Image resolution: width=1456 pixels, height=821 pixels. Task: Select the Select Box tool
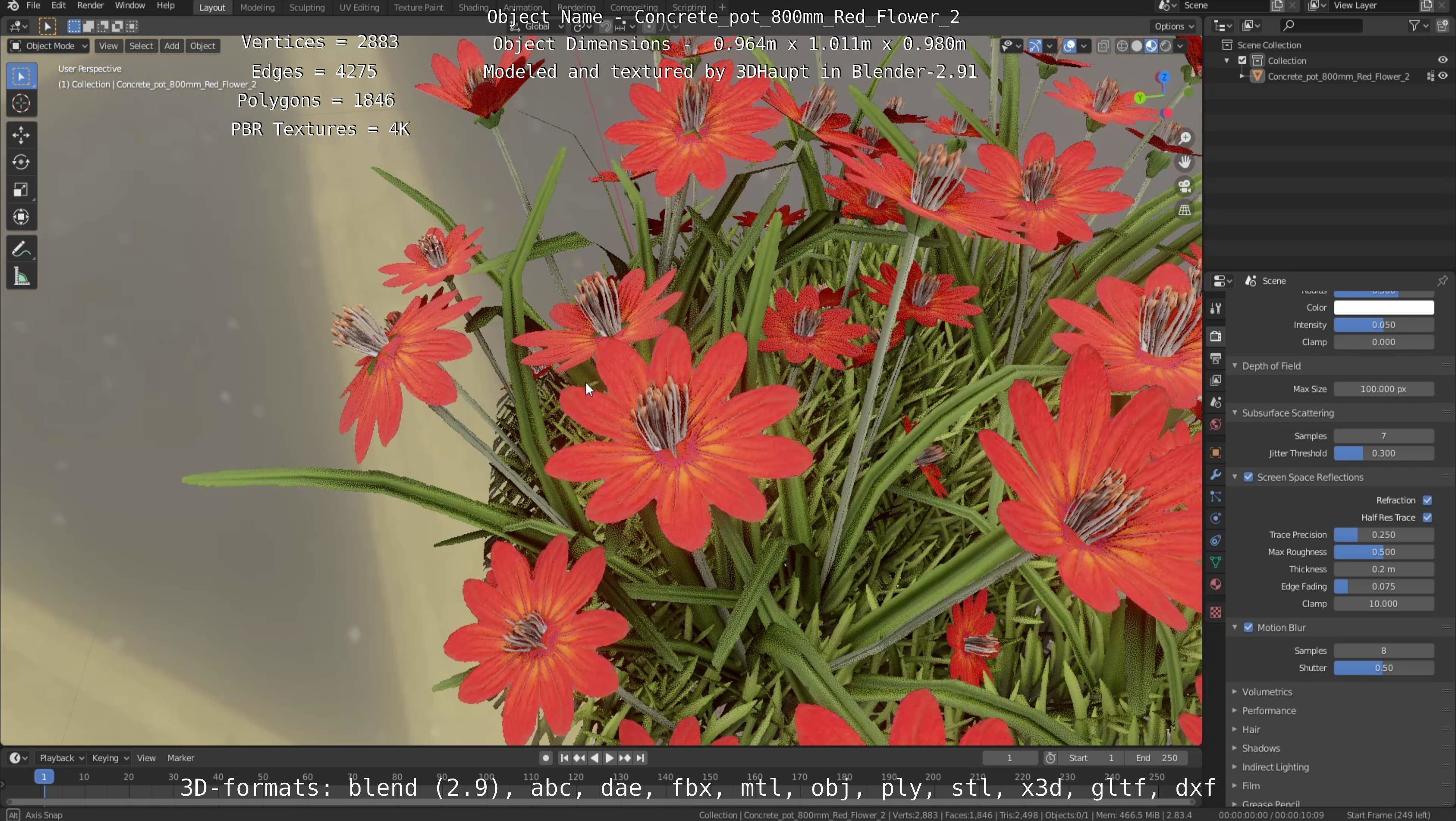click(x=21, y=76)
